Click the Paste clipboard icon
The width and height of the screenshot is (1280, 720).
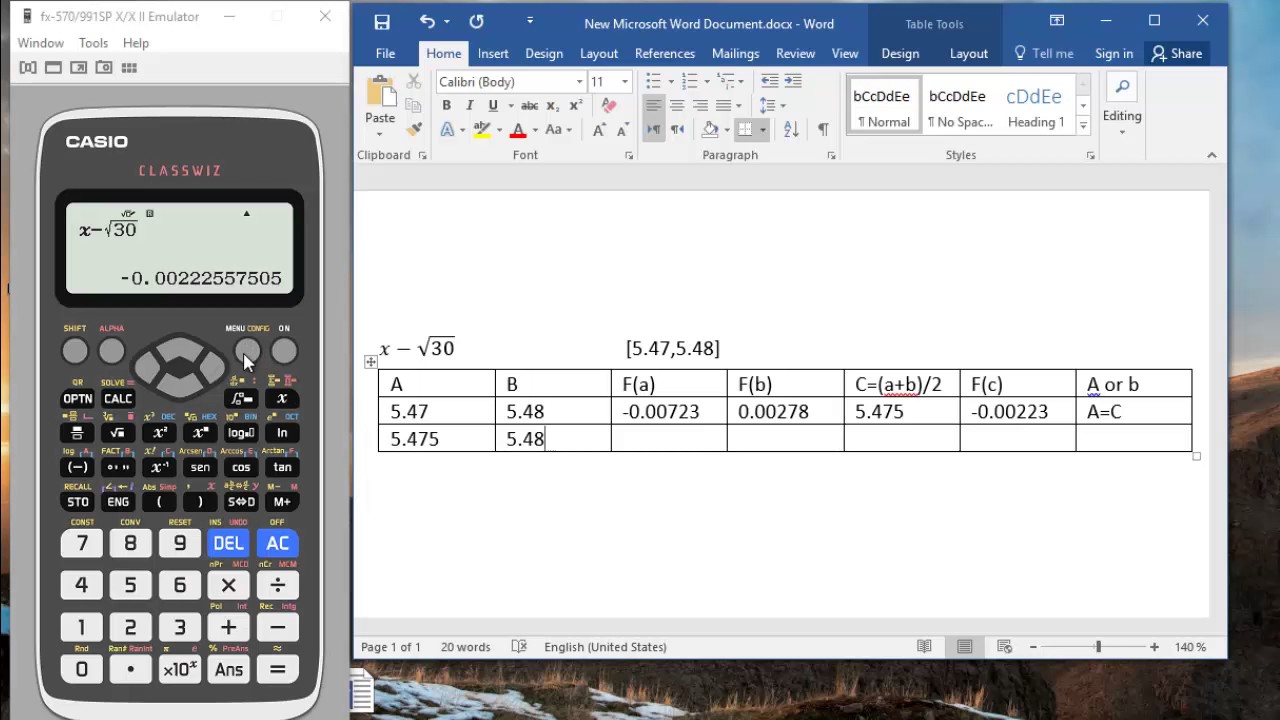380,92
